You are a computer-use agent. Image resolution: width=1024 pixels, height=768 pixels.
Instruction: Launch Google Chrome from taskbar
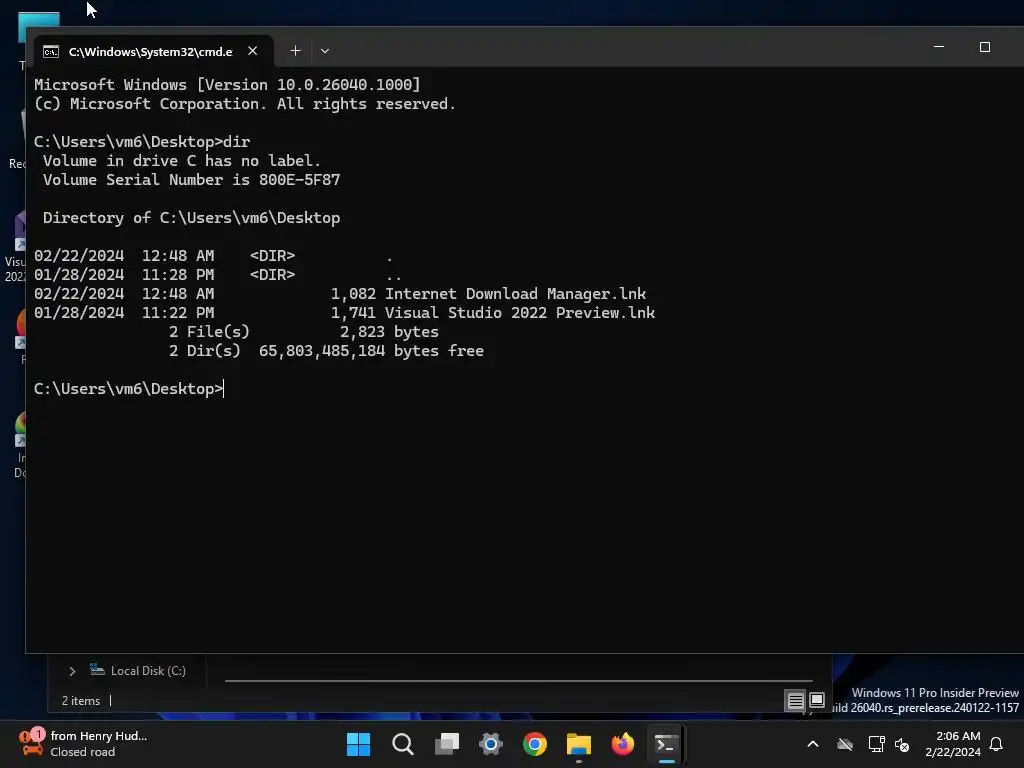coord(535,744)
